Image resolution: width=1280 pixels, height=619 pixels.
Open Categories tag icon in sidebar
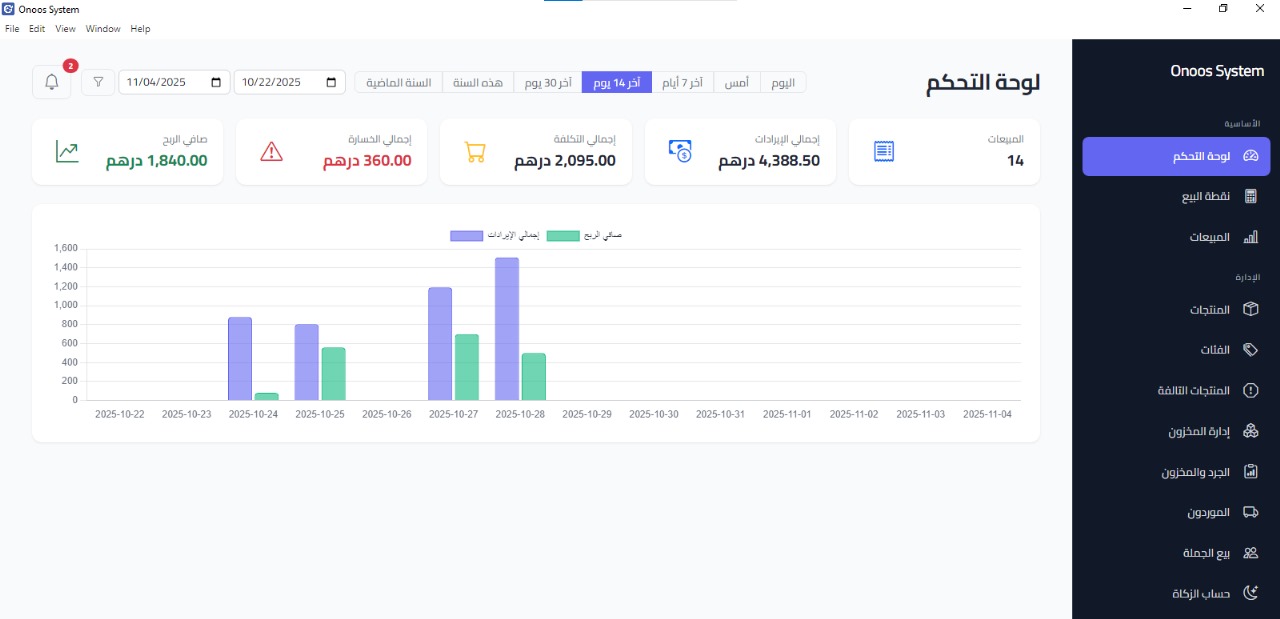[x=1250, y=350]
